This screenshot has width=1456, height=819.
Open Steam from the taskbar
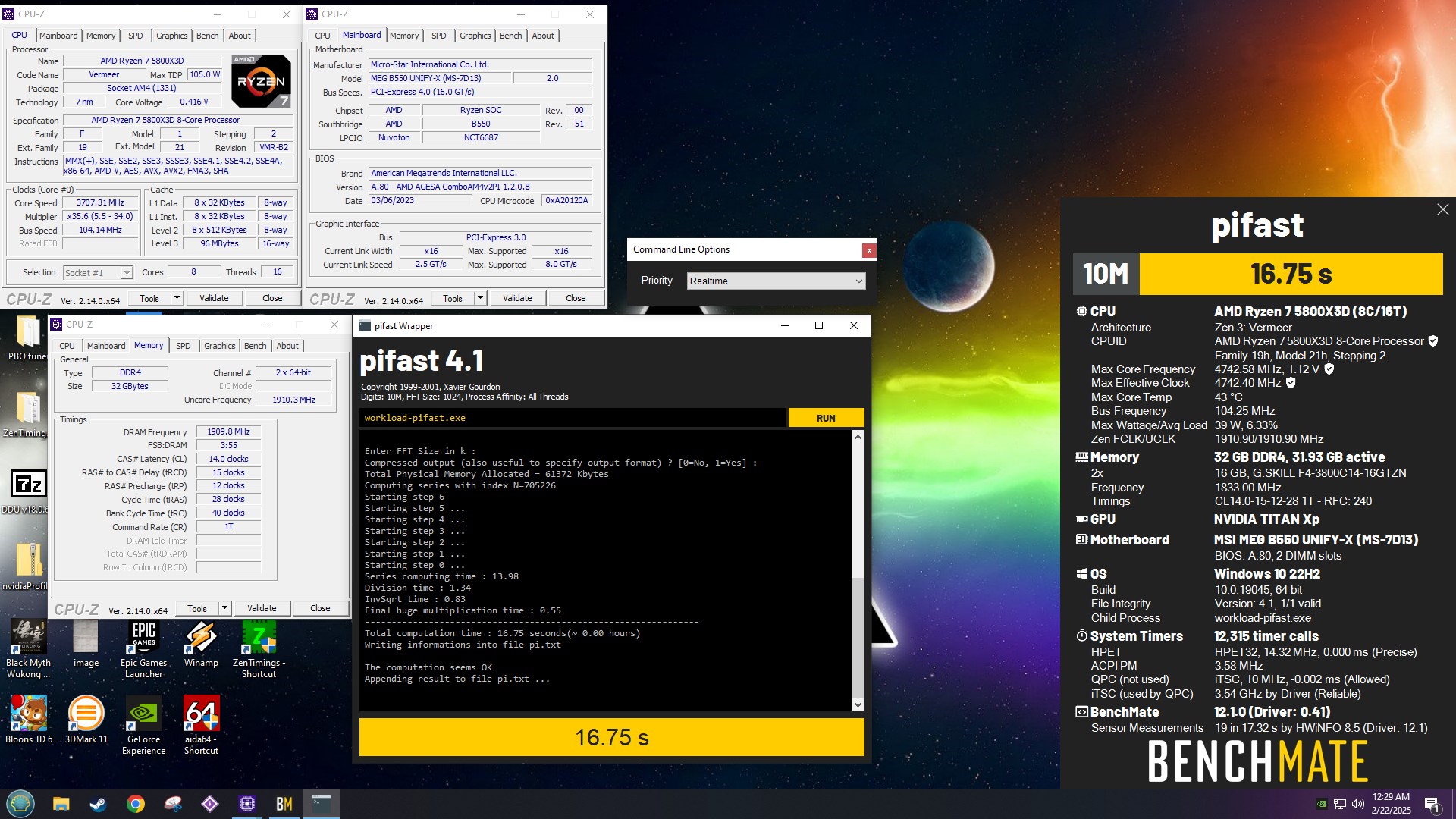click(x=98, y=804)
